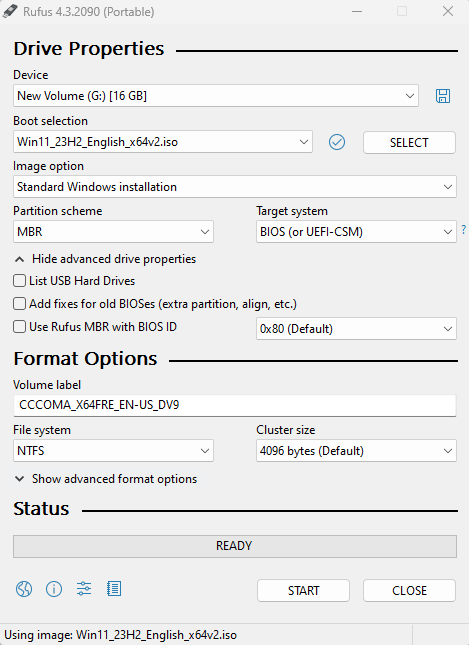Open the File system NTFS dropdown
Image resolution: width=469 pixels, height=645 pixels.
pyautogui.click(x=113, y=450)
